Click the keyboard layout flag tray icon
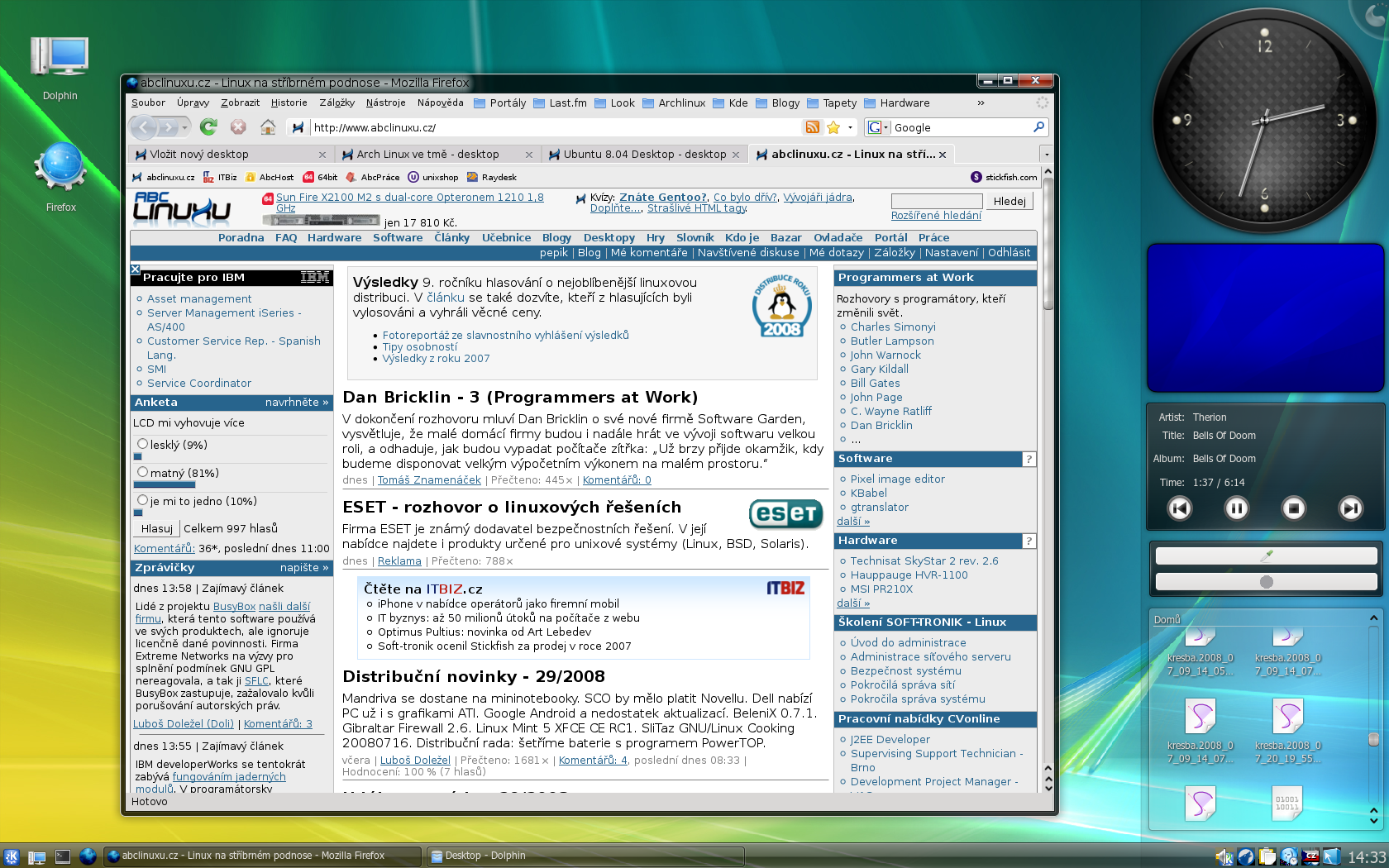Screen dimensions: 1389x868 pyautogui.click(x=1310, y=857)
